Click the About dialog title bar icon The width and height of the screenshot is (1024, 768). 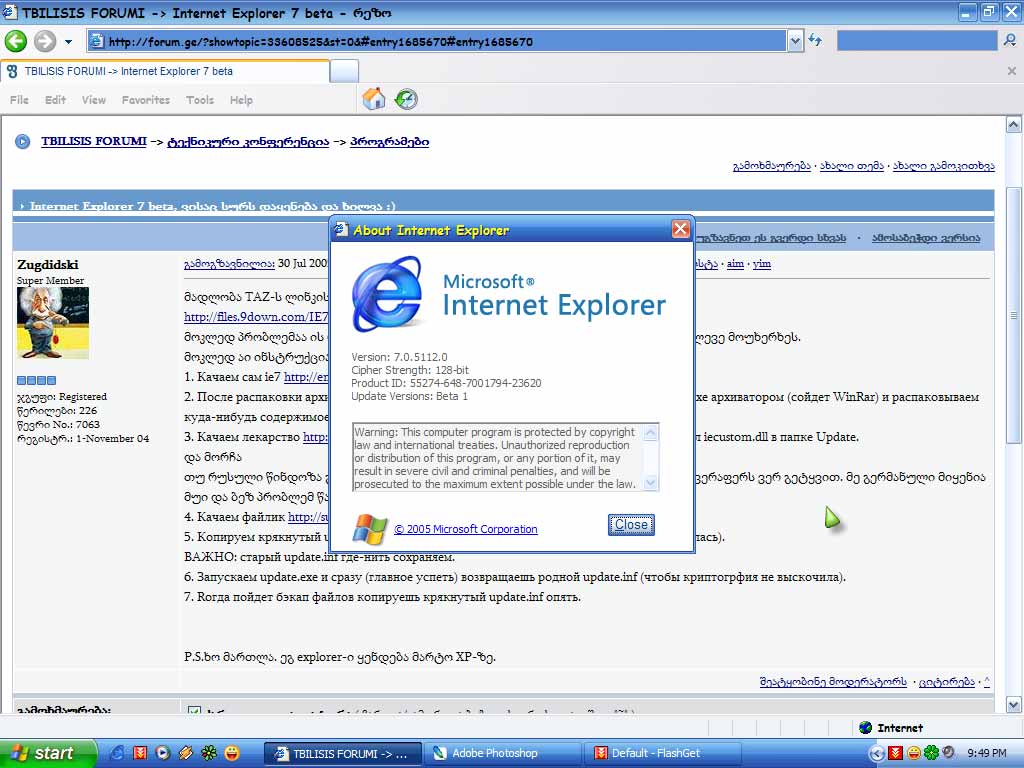point(341,229)
